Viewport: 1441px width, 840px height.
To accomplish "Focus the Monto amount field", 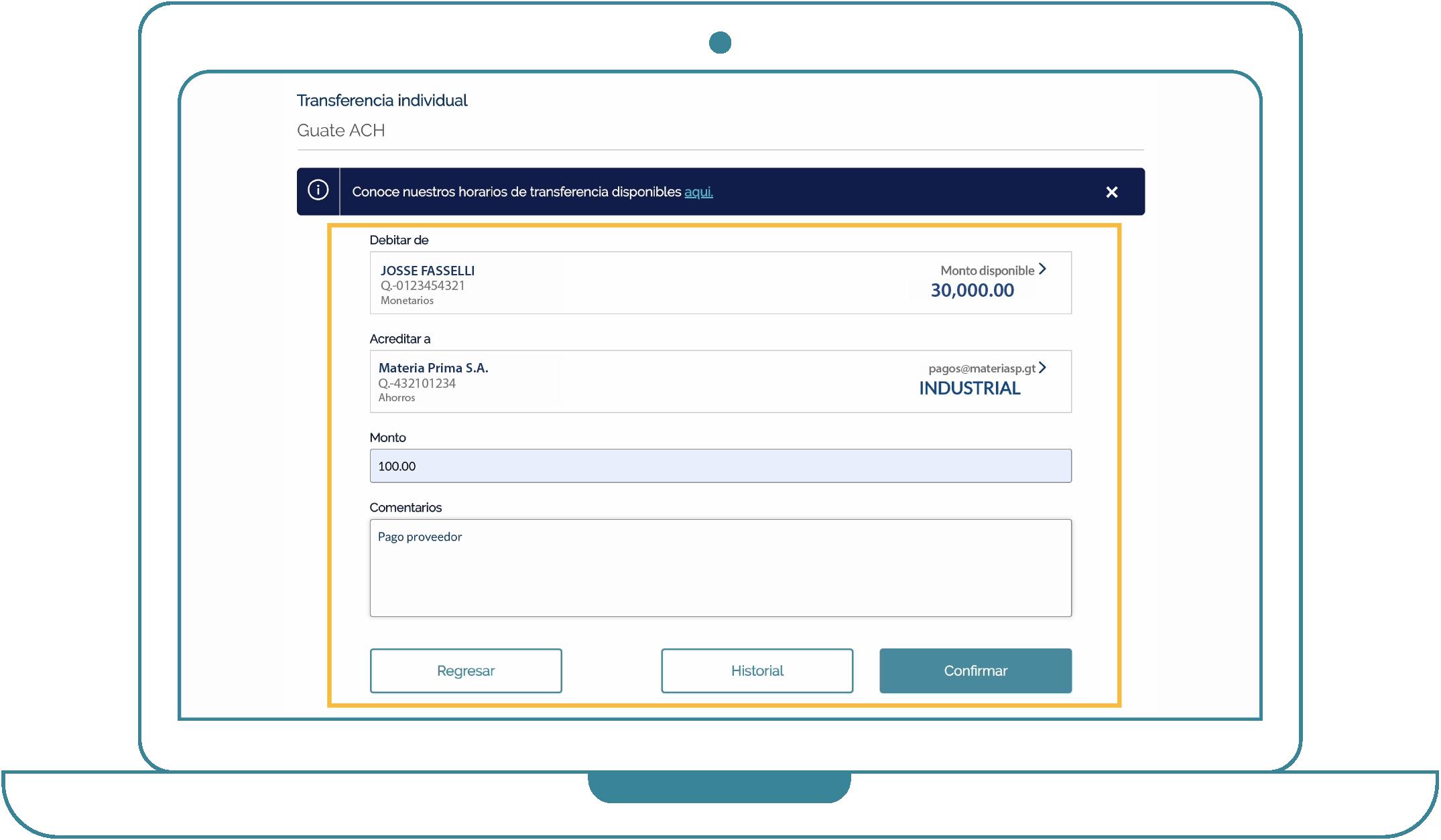I will pos(720,466).
